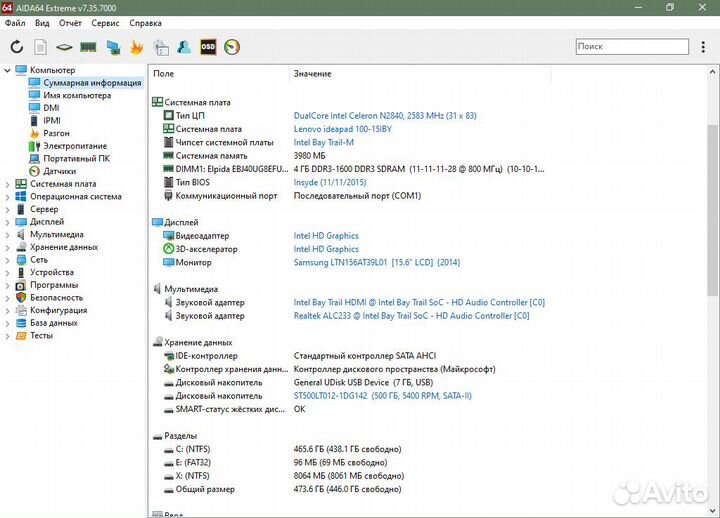Screen dimensions: 720x518
Task: Open the Lenovo ideapad 100-15IBY link
Action: click(x=343, y=129)
